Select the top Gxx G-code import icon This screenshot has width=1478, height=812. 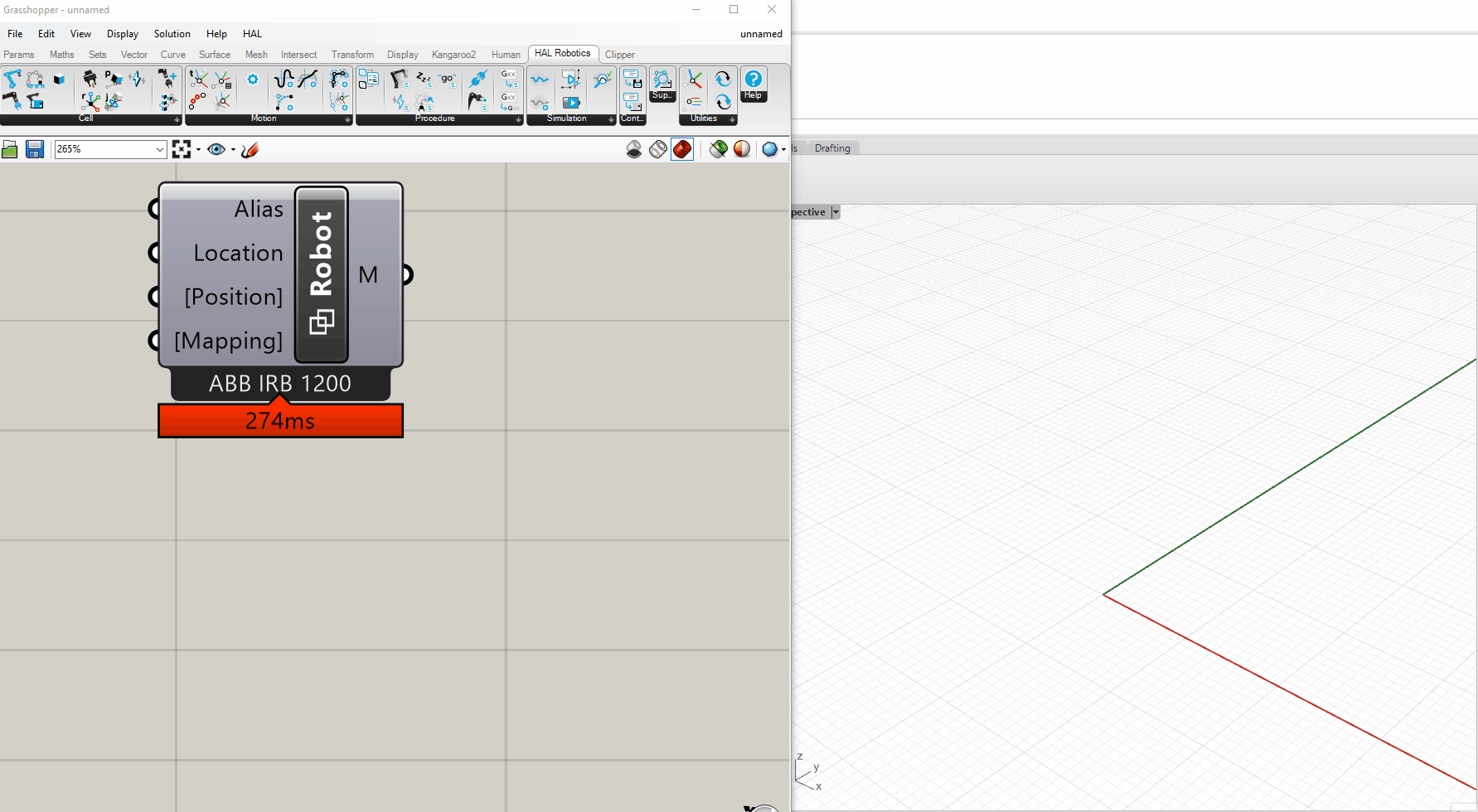pyautogui.click(x=509, y=80)
